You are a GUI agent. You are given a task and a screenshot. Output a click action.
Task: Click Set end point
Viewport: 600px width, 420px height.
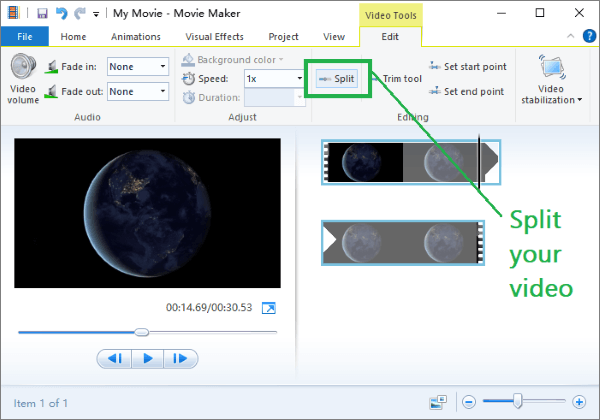pyautogui.click(x=466, y=91)
